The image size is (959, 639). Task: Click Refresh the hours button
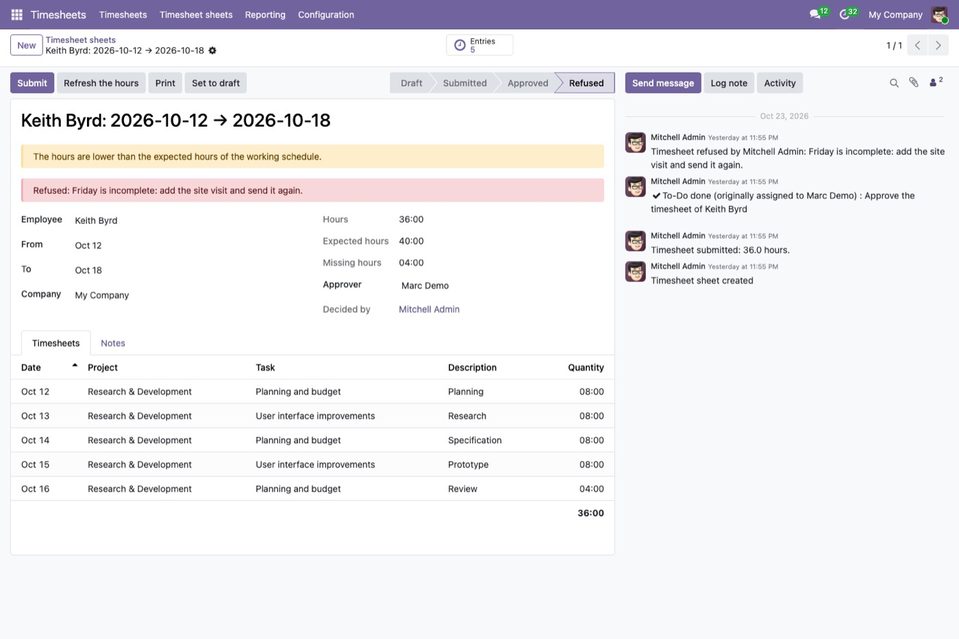point(101,83)
